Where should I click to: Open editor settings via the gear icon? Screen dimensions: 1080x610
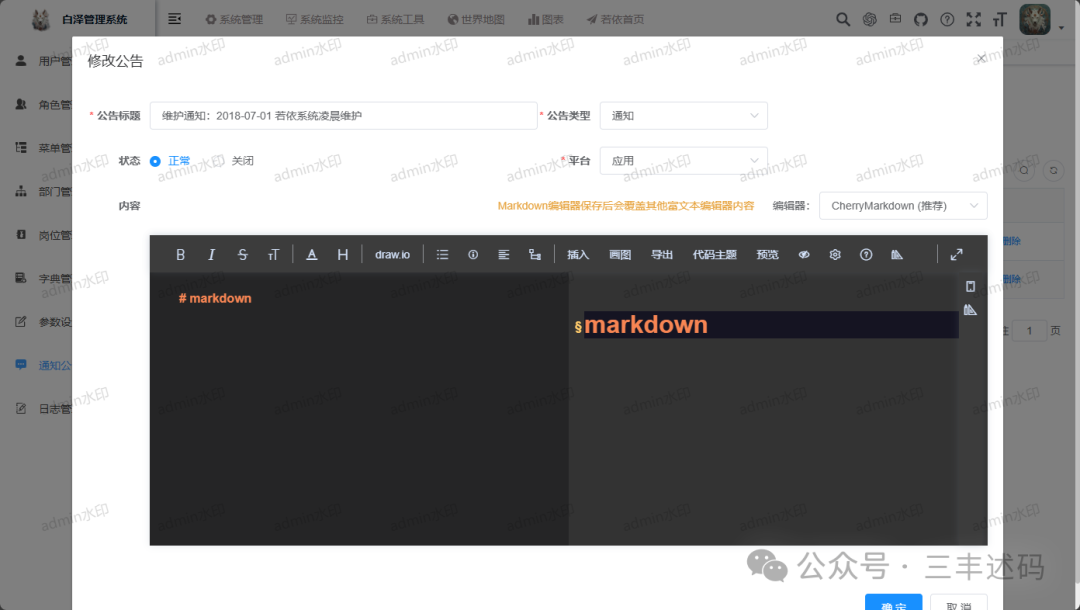(835, 255)
